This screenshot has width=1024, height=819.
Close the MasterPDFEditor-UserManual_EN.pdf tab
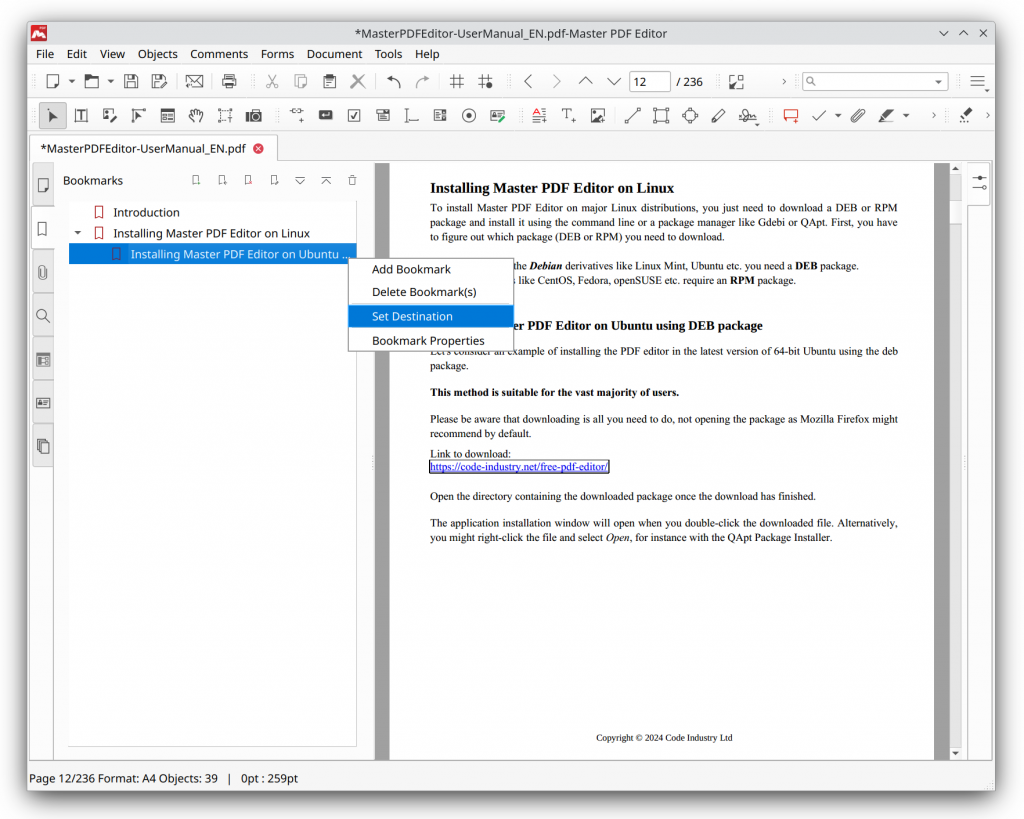tap(258, 147)
